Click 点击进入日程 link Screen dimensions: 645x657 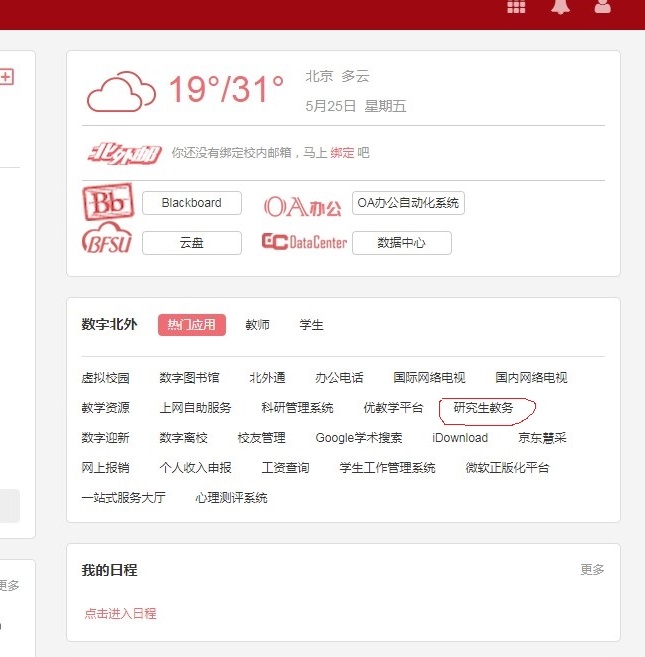[x=120, y=614]
